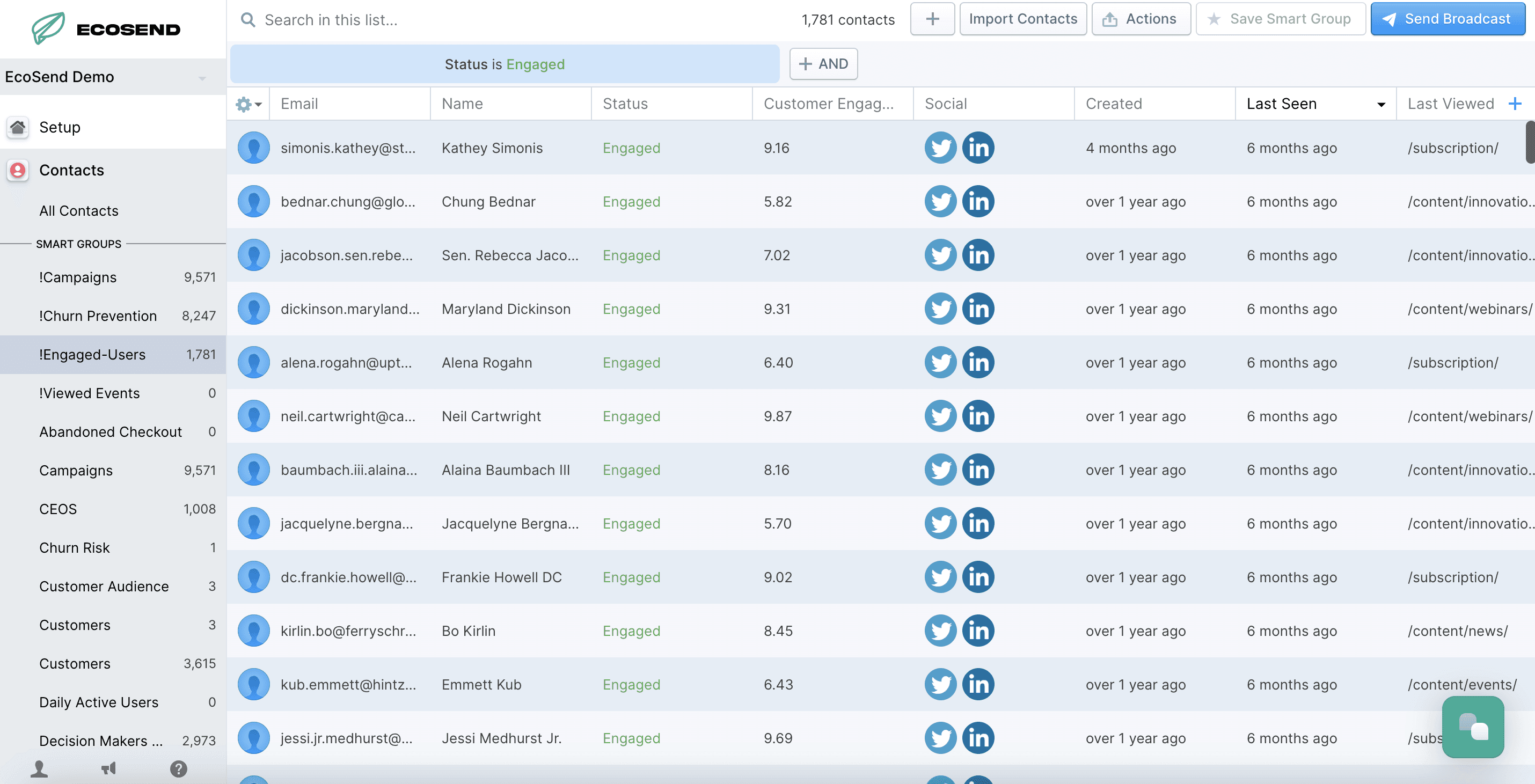Screen dimensions: 1535x784
Task: Click the user profile icon in sidebar footer
Action: [x=39, y=768]
